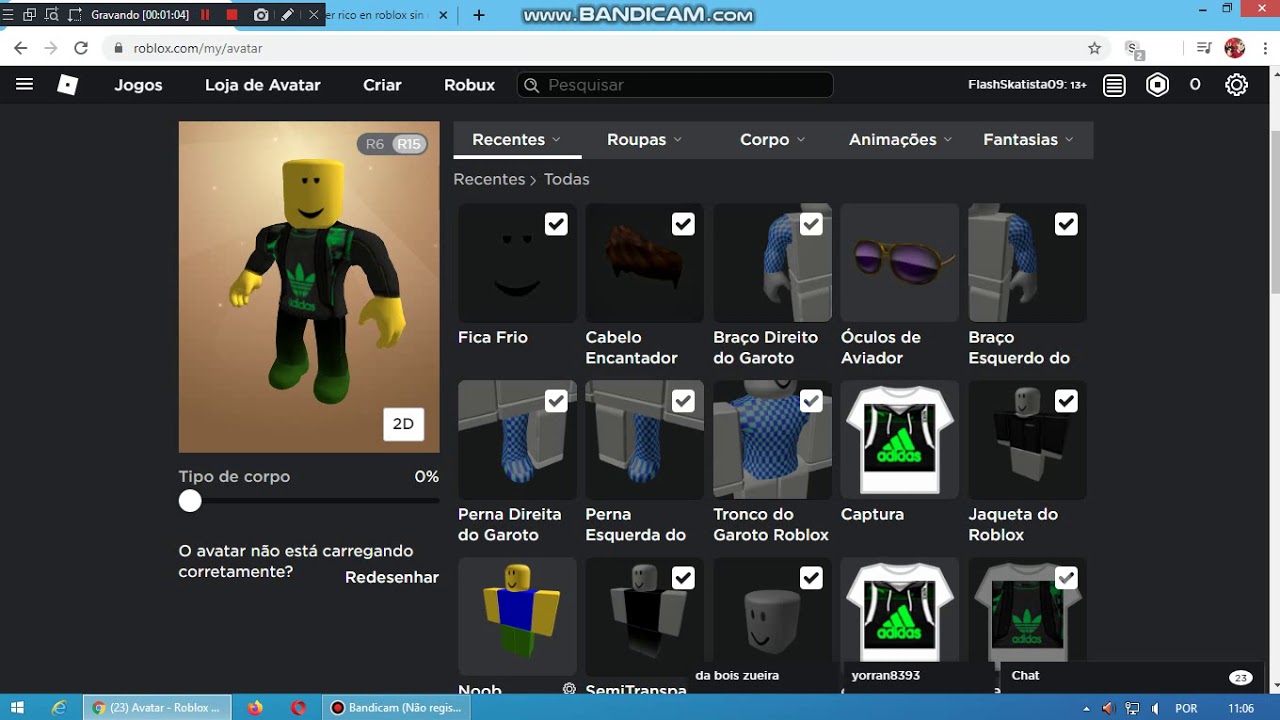Viewport: 1280px width, 720px height.
Task: Open the gear on the Noob item
Action: pyautogui.click(x=569, y=689)
